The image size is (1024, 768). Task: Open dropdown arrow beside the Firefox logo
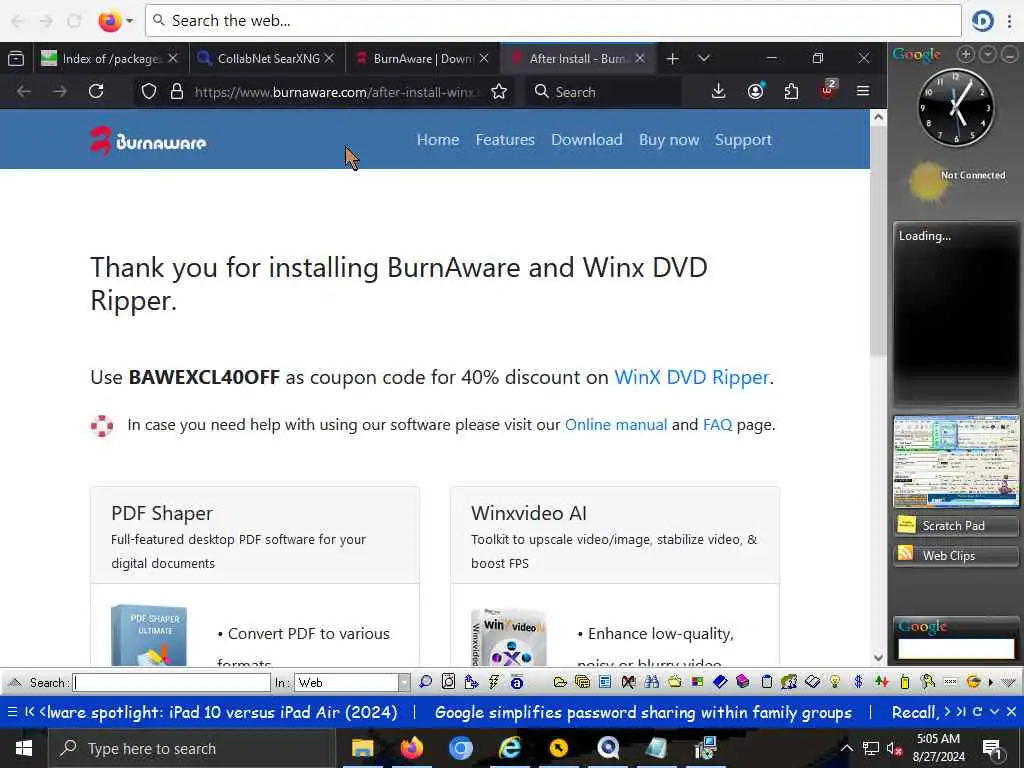tap(129, 21)
